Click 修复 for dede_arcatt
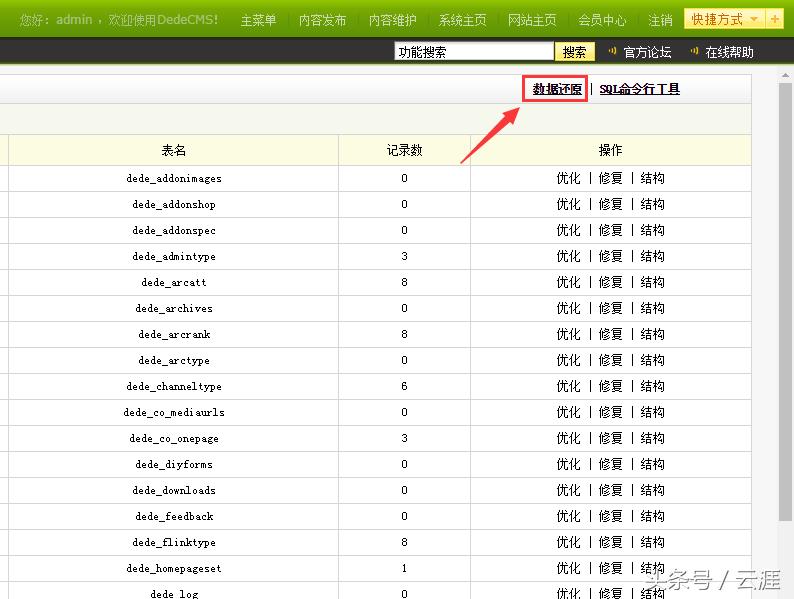 tap(610, 282)
